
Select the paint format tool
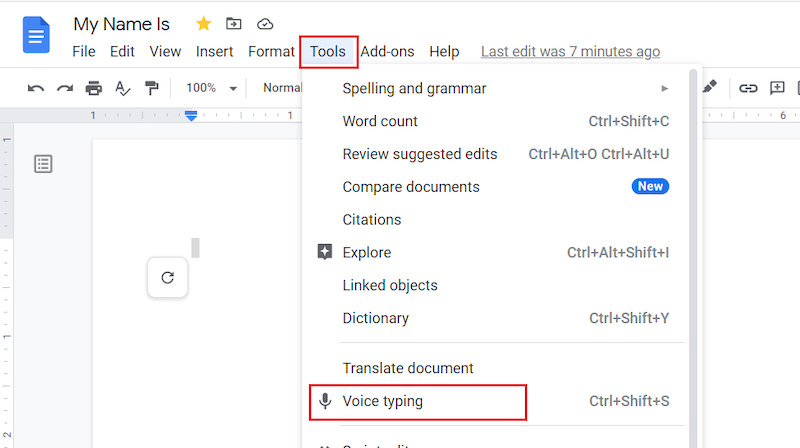152,88
